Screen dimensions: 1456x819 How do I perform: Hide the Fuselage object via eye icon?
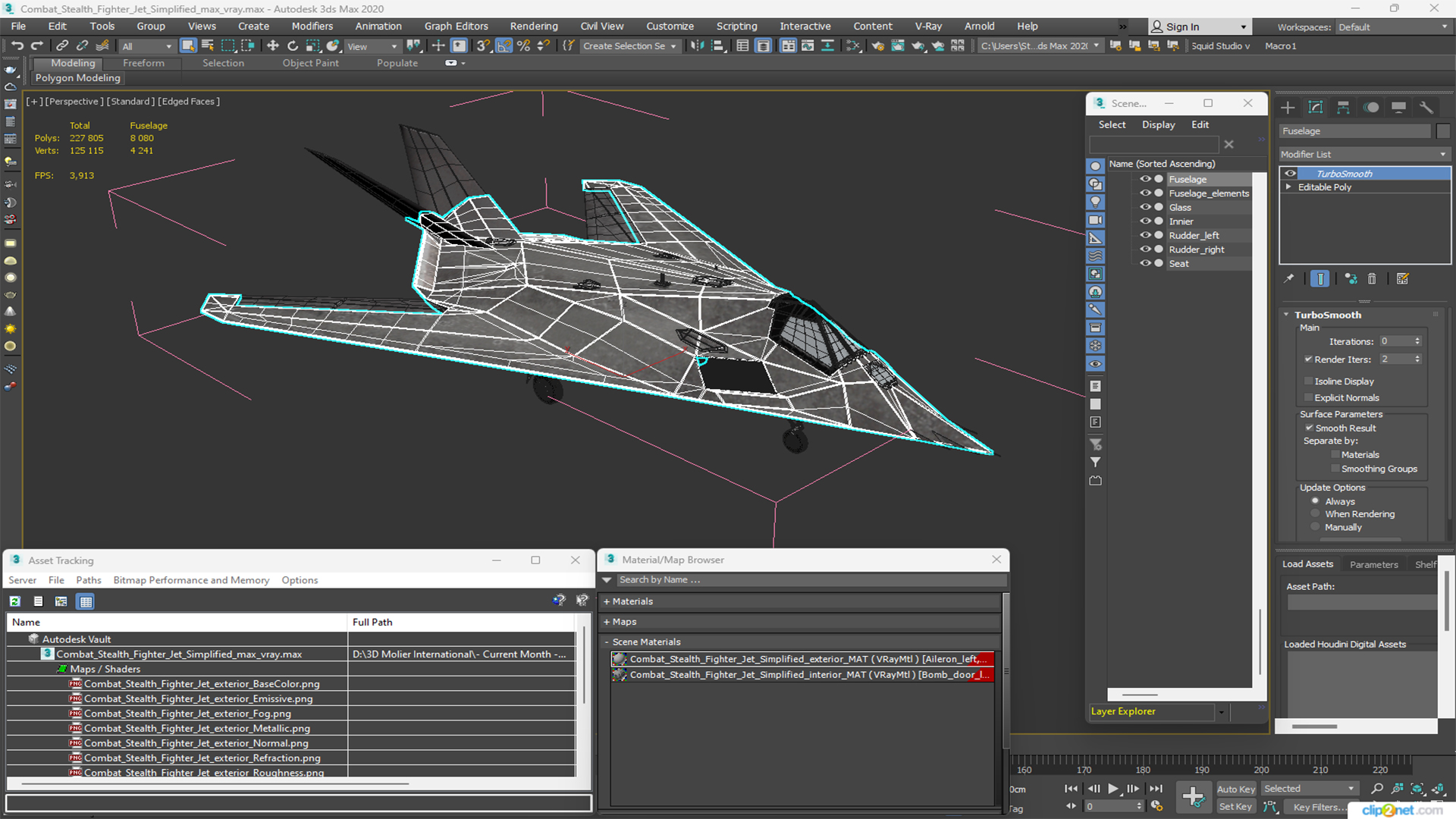coord(1145,179)
